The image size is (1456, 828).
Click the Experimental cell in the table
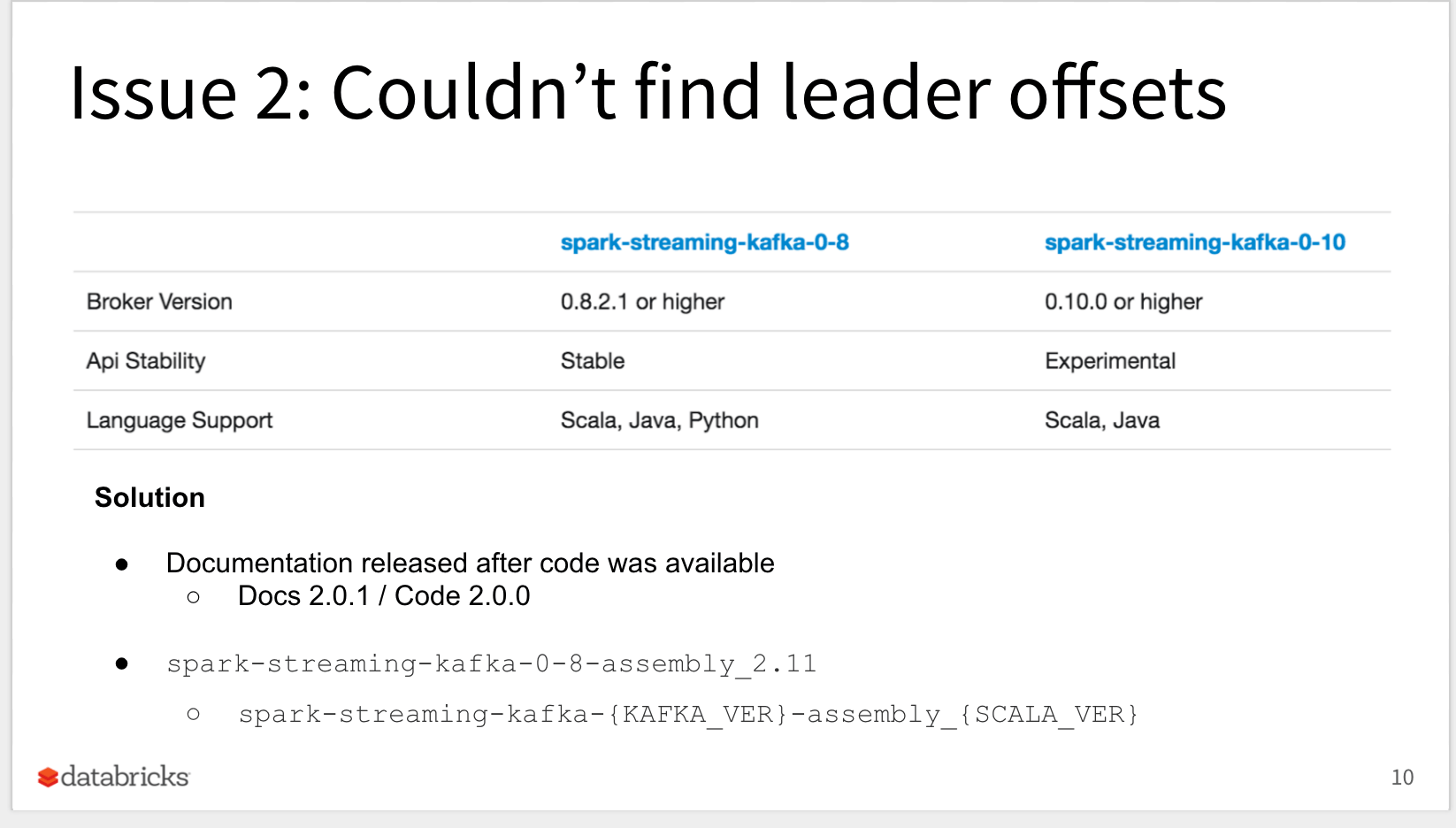pos(1109,361)
